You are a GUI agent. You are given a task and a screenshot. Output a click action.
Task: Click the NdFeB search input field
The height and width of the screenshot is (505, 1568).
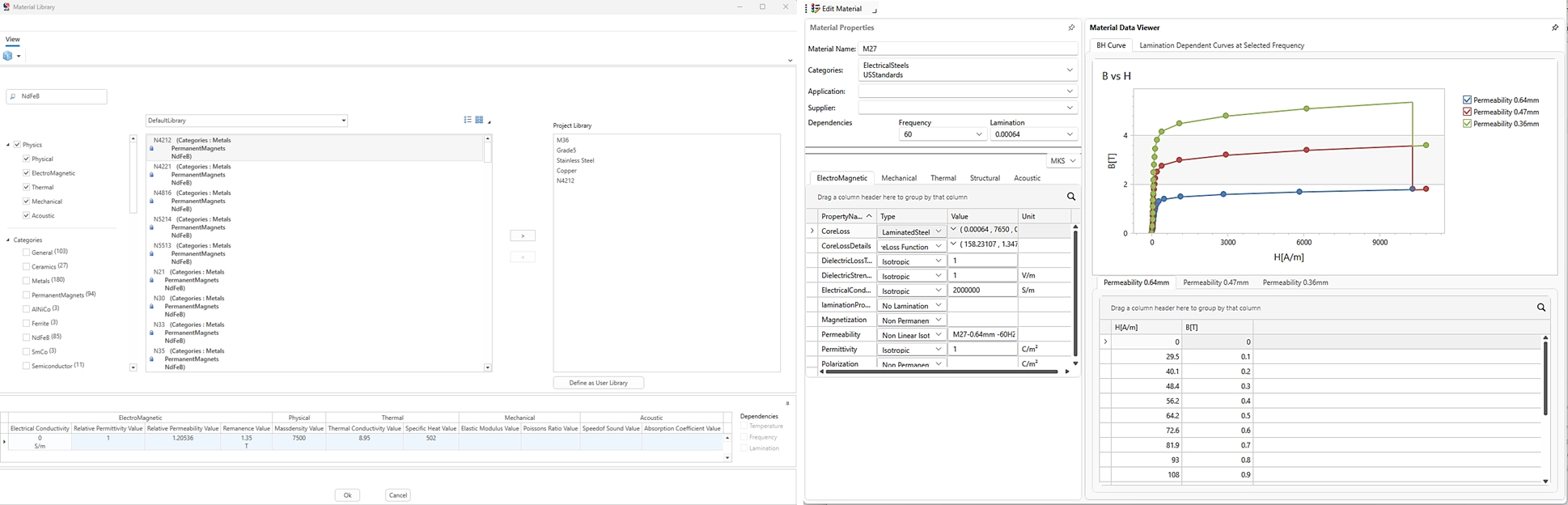click(x=57, y=96)
